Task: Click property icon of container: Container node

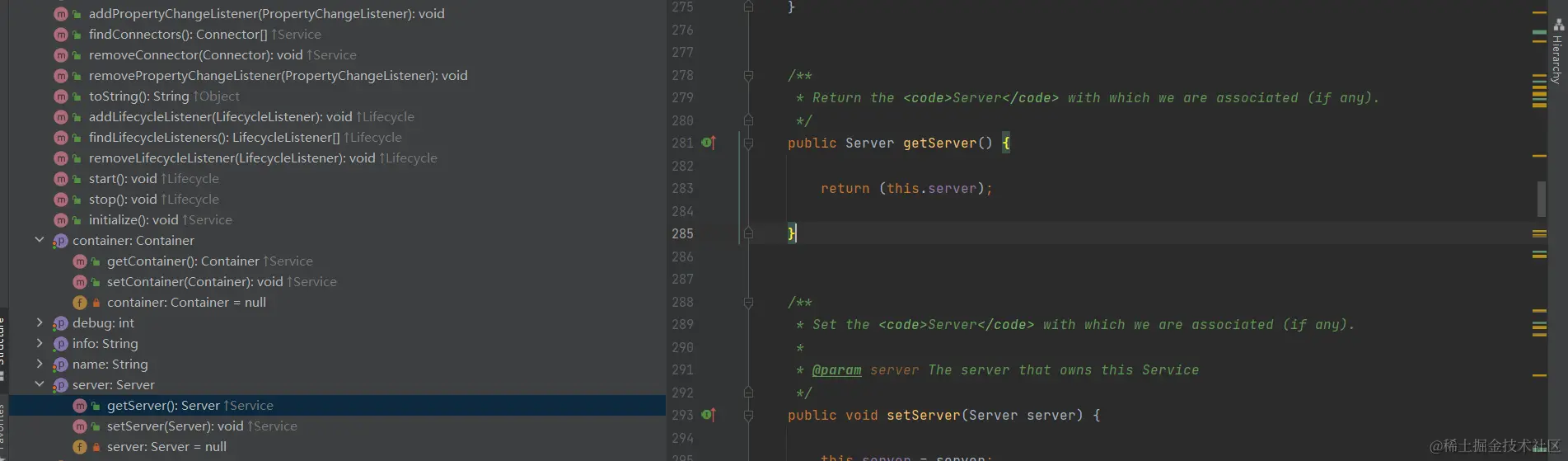Action: coord(60,241)
